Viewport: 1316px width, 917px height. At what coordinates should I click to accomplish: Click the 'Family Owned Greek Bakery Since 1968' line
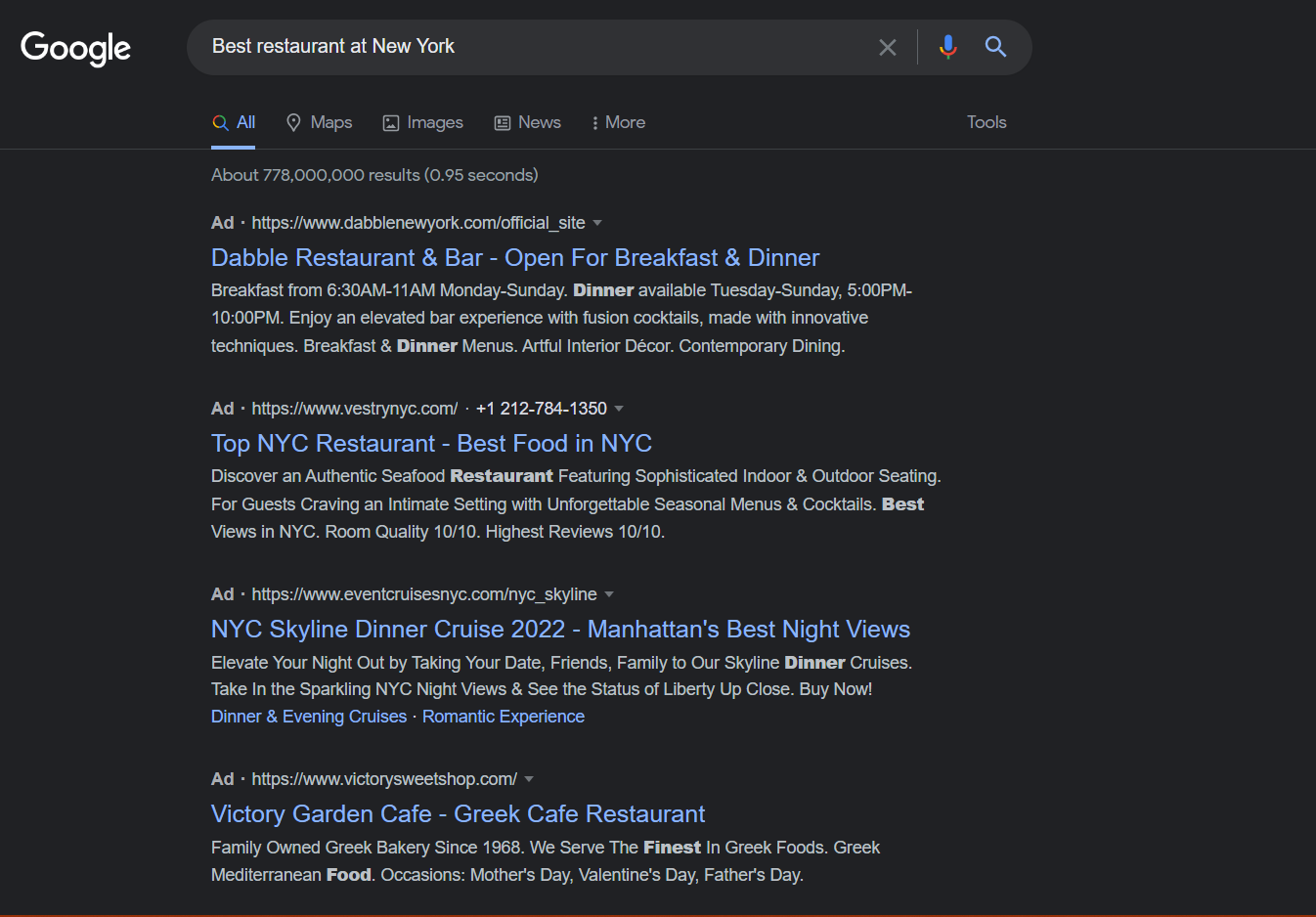pyautogui.click(x=546, y=848)
